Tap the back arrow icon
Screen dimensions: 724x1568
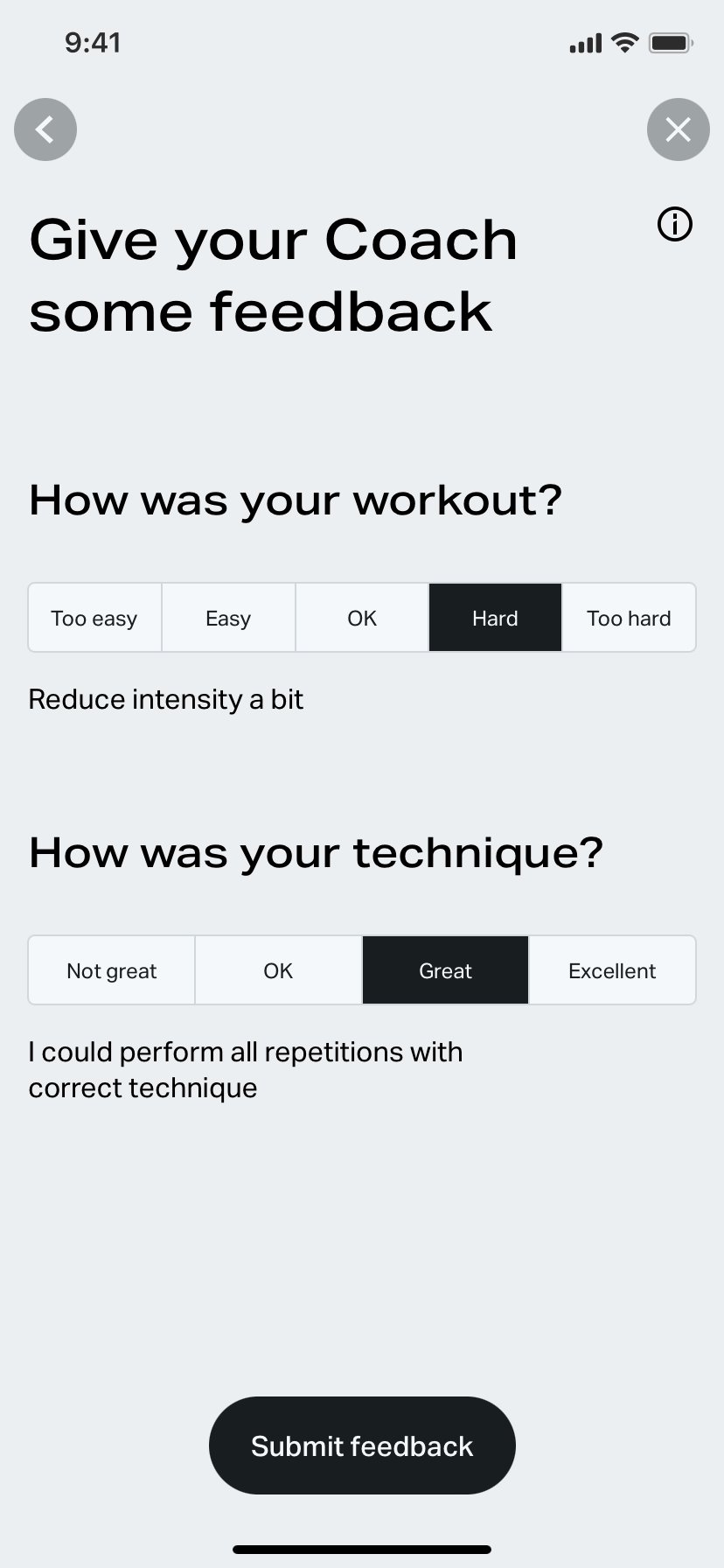coord(45,129)
